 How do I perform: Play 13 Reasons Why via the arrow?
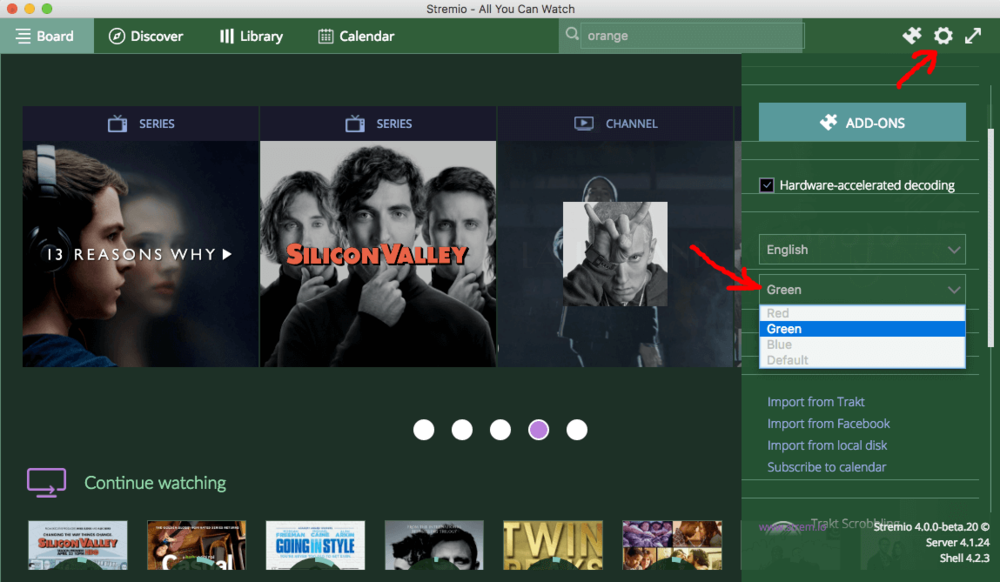click(x=227, y=254)
